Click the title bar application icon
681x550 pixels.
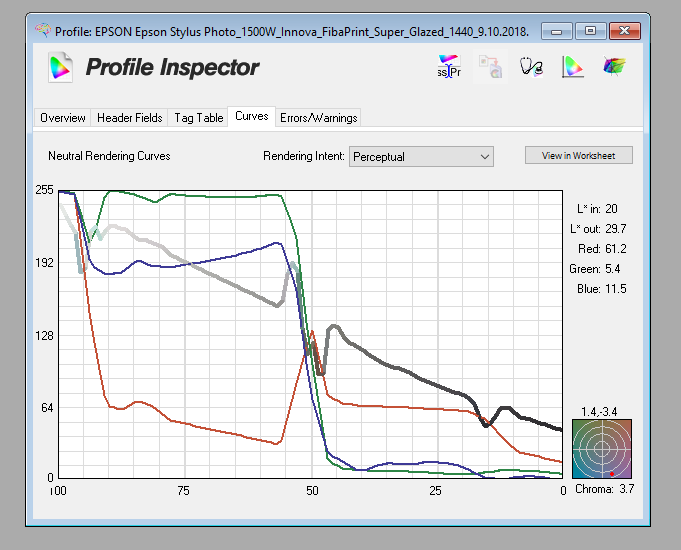(x=43, y=30)
